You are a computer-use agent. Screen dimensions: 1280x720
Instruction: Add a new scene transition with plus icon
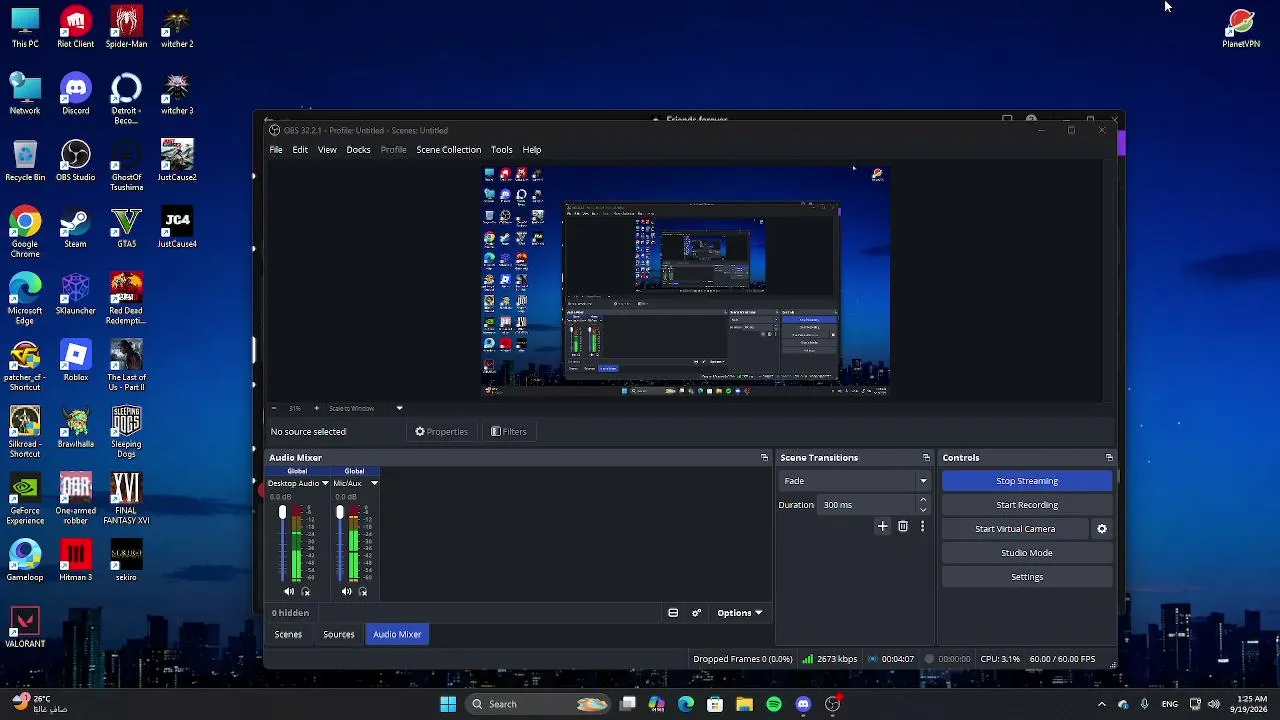click(882, 526)
